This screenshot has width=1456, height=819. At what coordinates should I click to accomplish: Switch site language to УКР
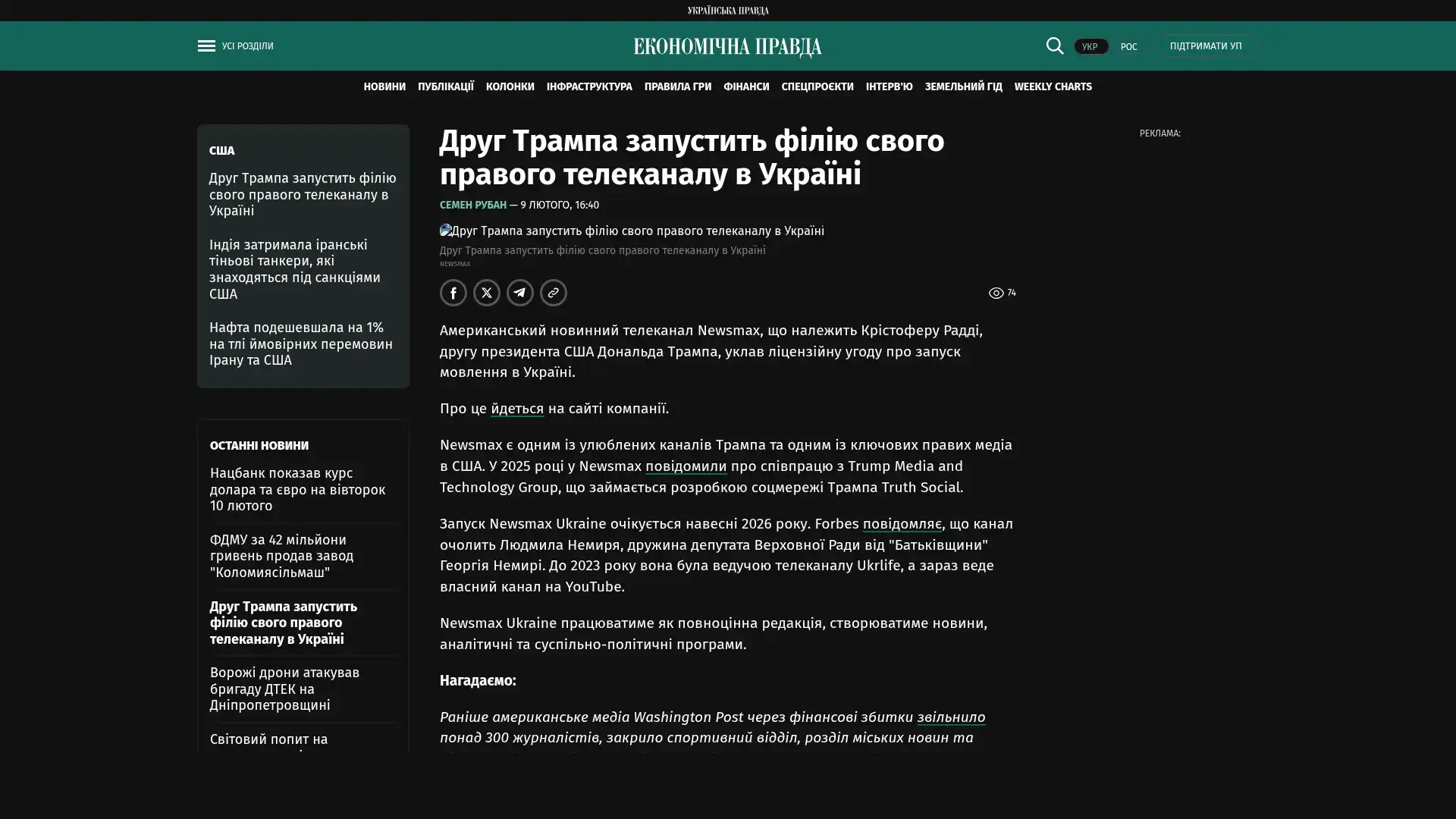(1090, 46)
